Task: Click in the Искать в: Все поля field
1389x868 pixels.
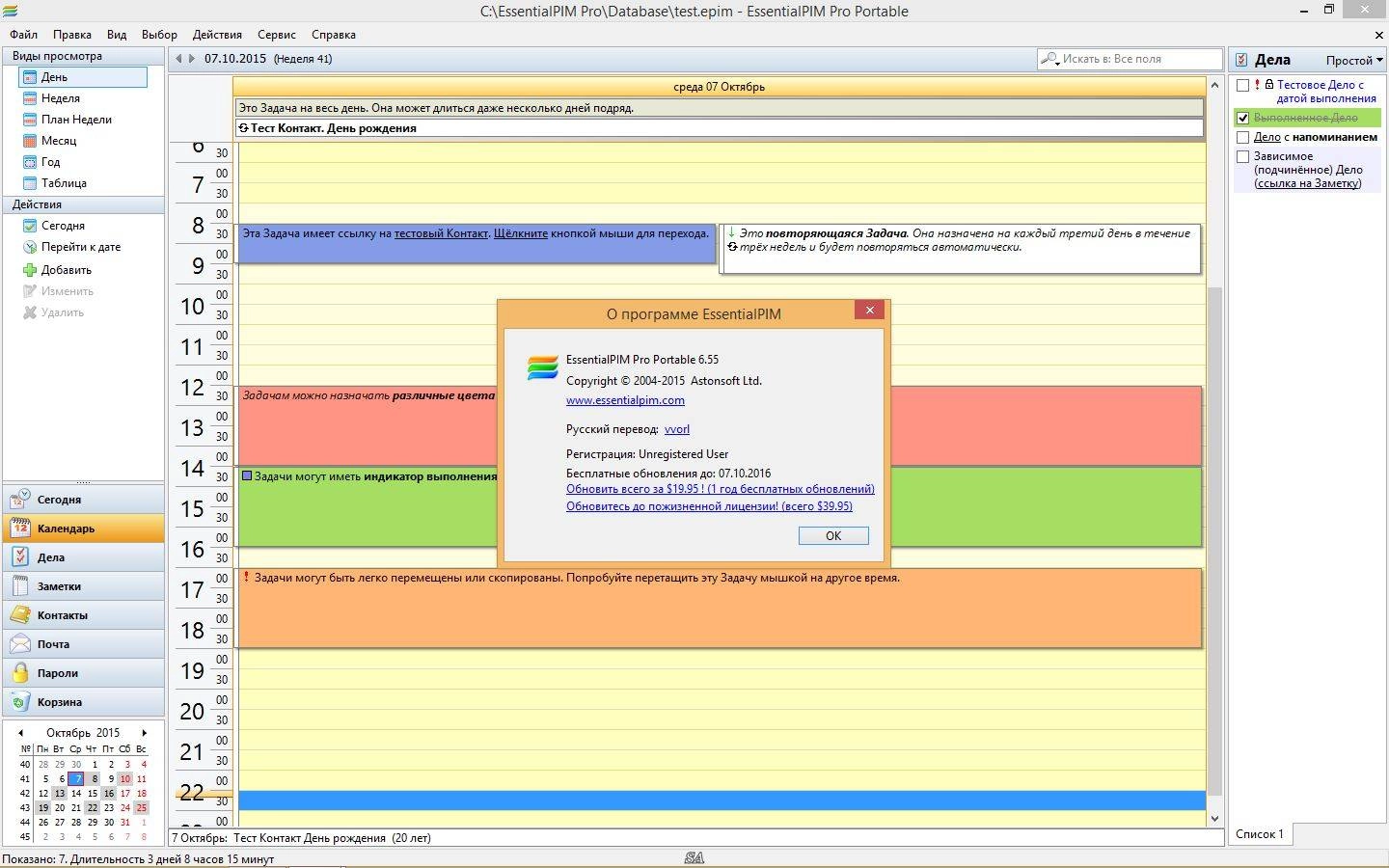Action: pos(1138,59)
